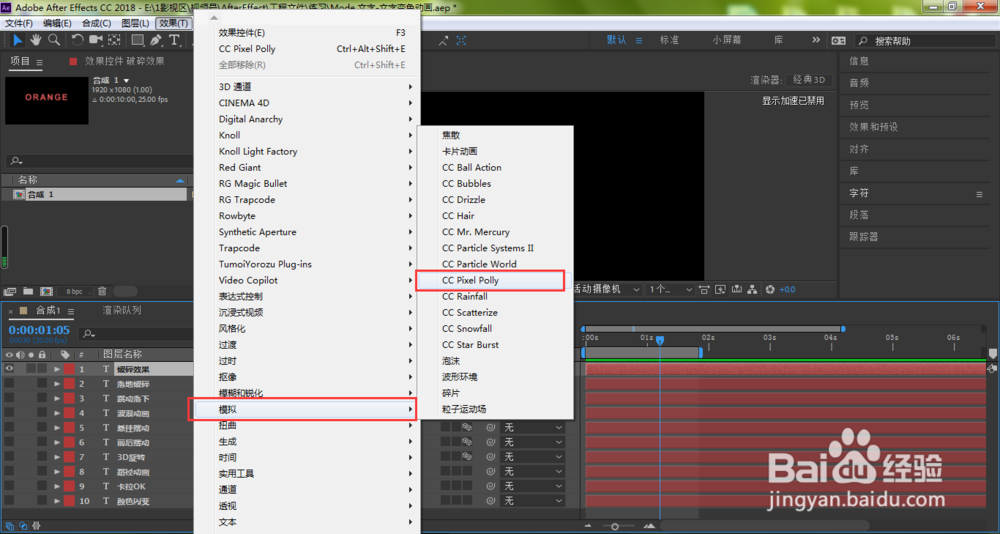This screenshot has height=534, width=1000.
Task: Switch to the 渲染队列 tab
Action: [122, 311]
